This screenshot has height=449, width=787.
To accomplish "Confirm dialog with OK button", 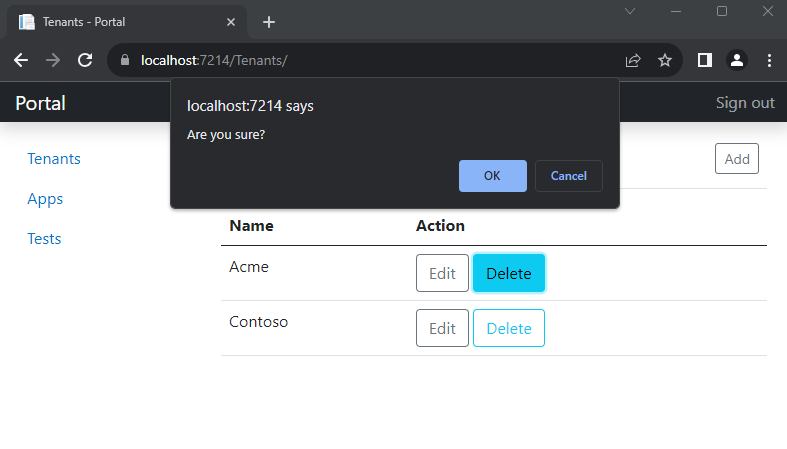I will point(492,176).
